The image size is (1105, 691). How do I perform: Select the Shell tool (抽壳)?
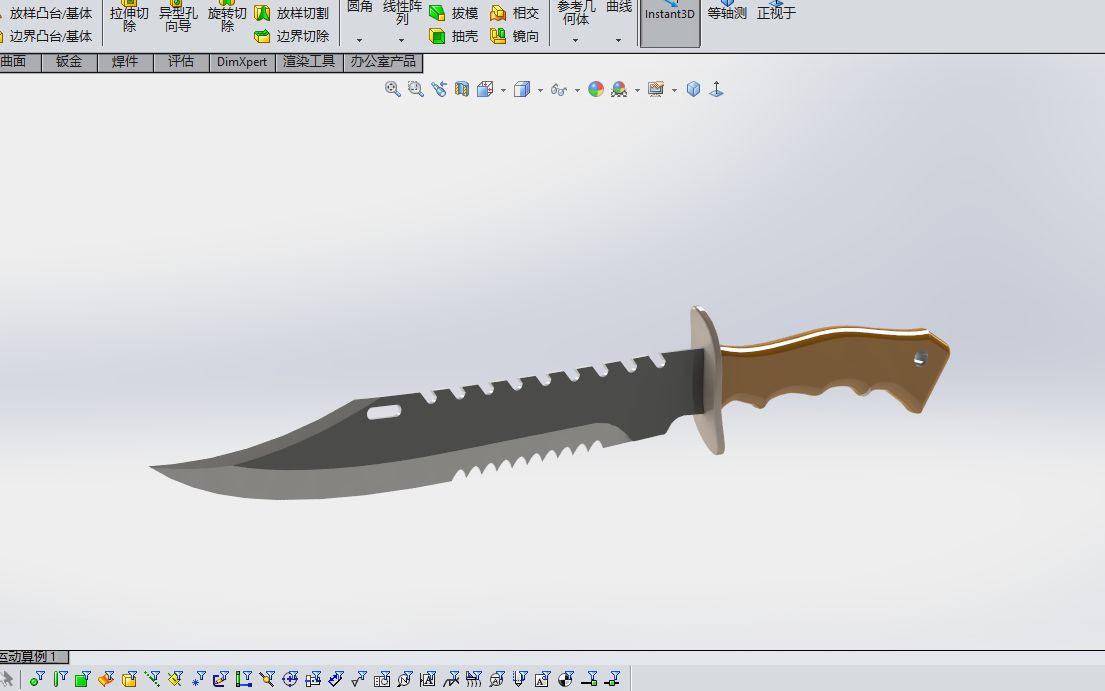454,36
